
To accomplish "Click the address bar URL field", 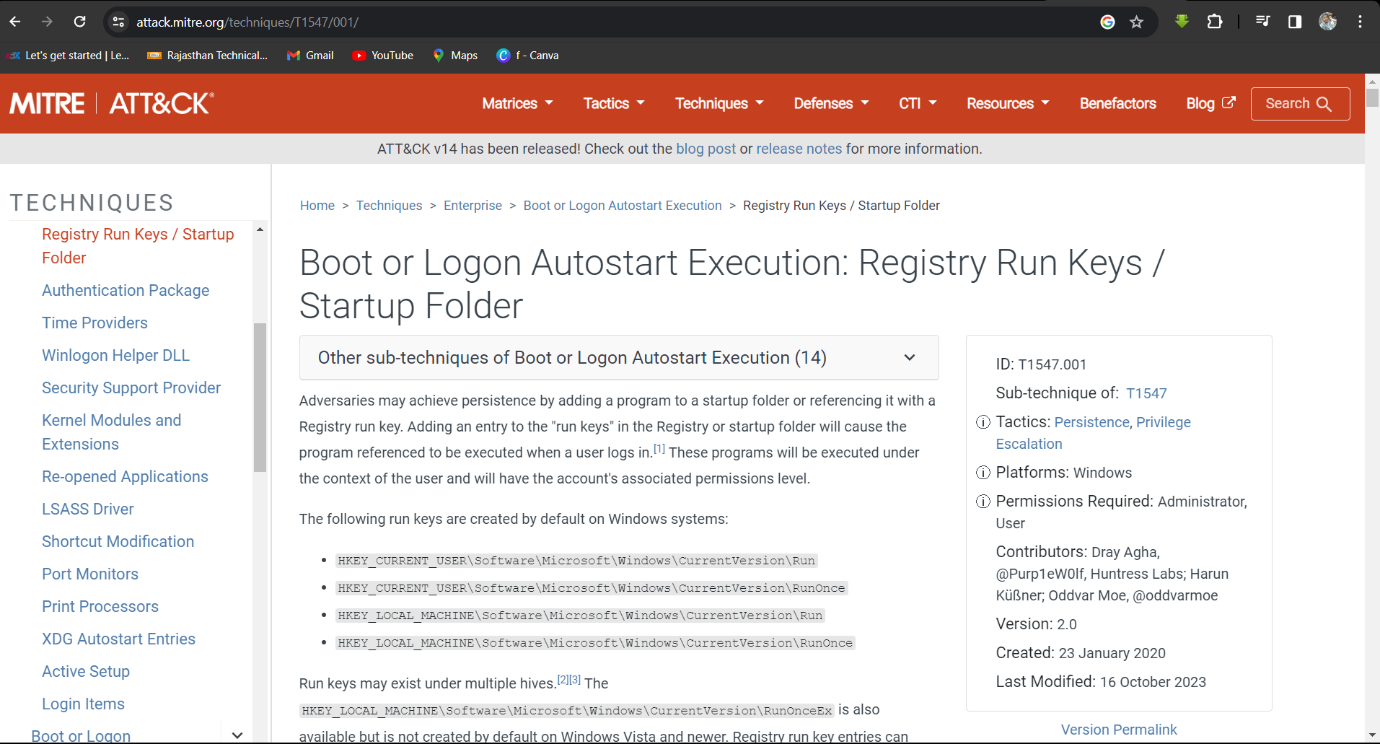I will point(600,22).
